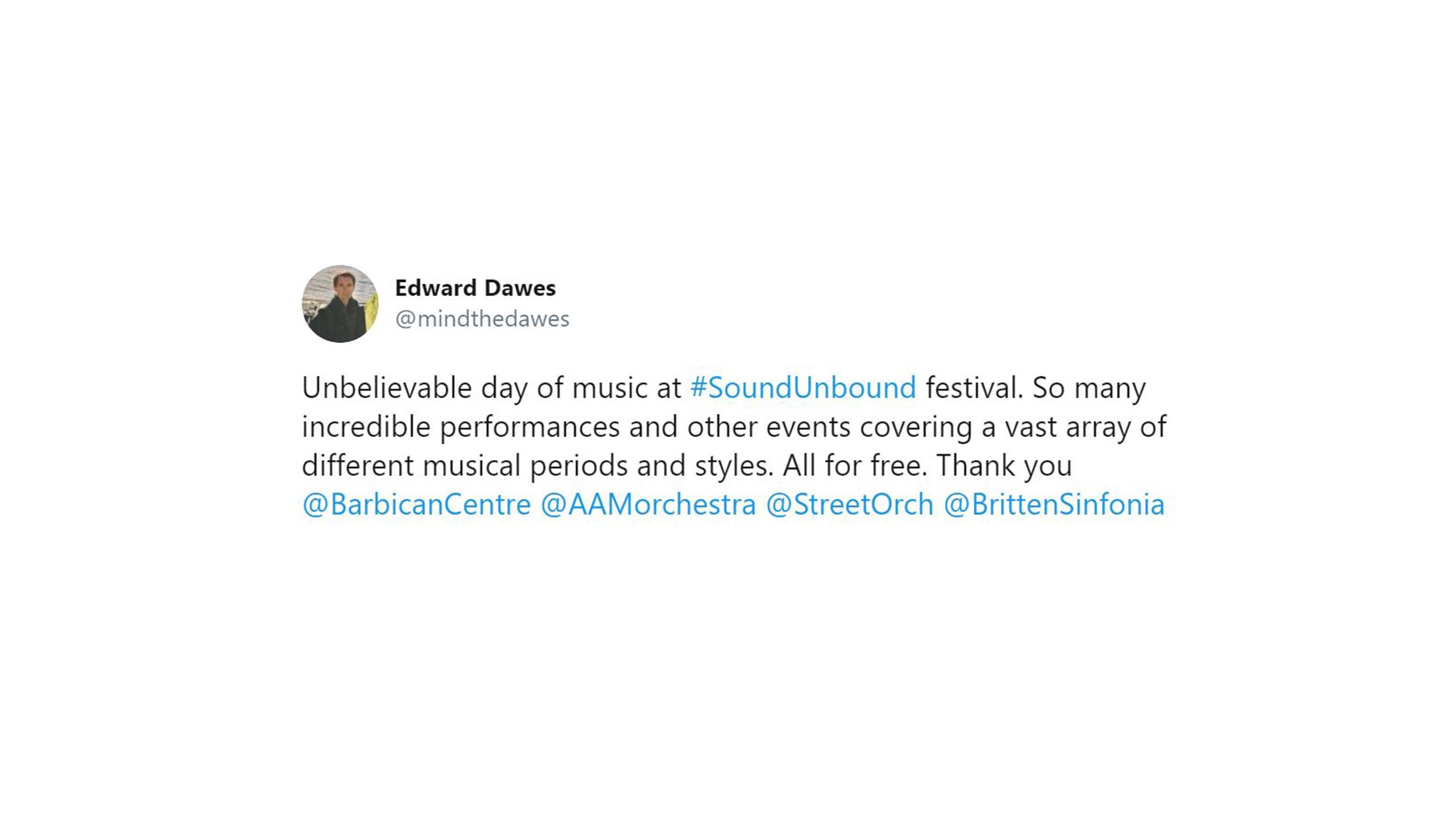The height and width of the screenshot is (819, 1456).
Task: Open the Edward Dawes display name
Action: click(x=475, y=288)
